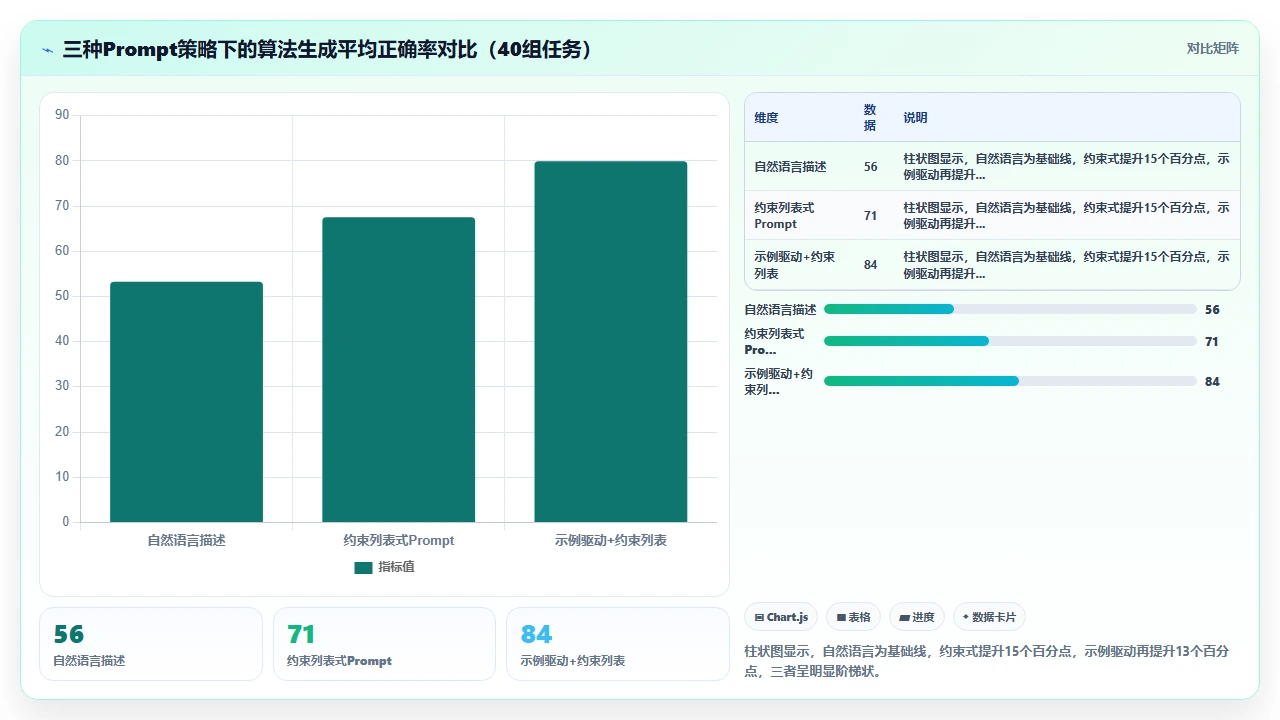
Task: Click the 自然语言描述 x-axis label
Action: (x=186, y=540)
